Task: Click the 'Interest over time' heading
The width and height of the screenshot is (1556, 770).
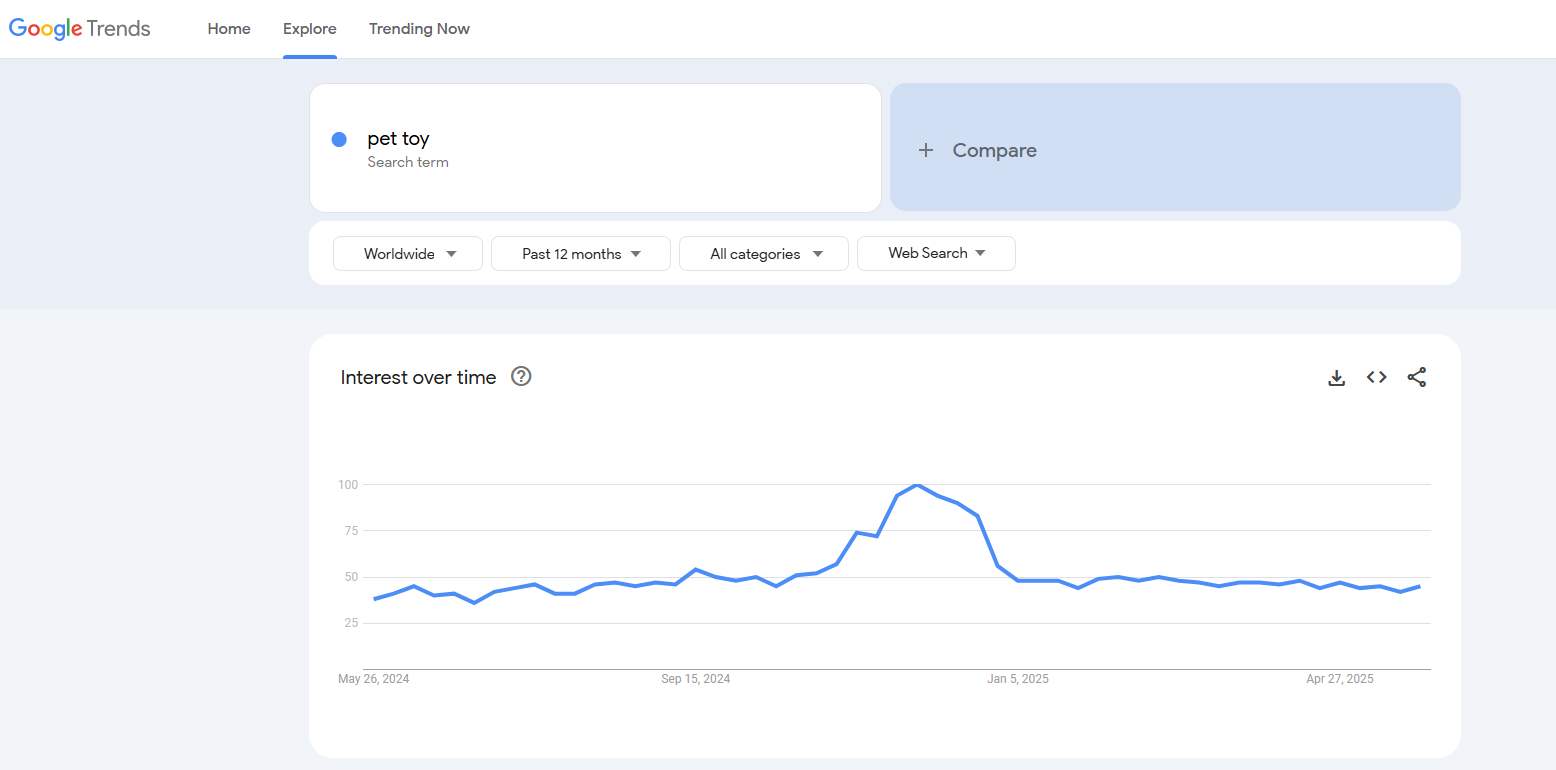Action: tap(418, 377)
